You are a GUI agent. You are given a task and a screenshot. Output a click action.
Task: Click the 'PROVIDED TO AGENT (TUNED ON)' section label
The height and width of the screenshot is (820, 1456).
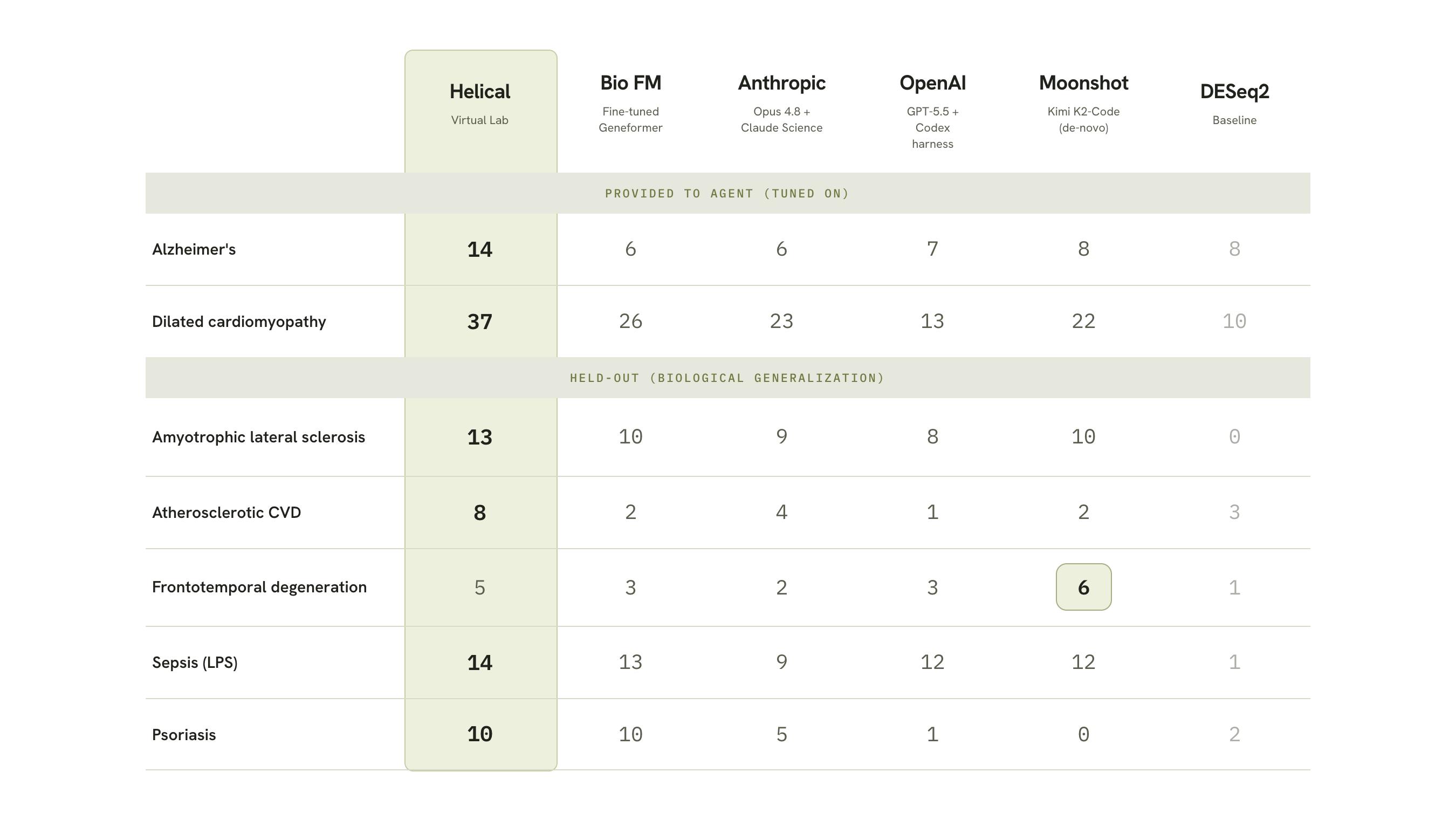point(727,194)
